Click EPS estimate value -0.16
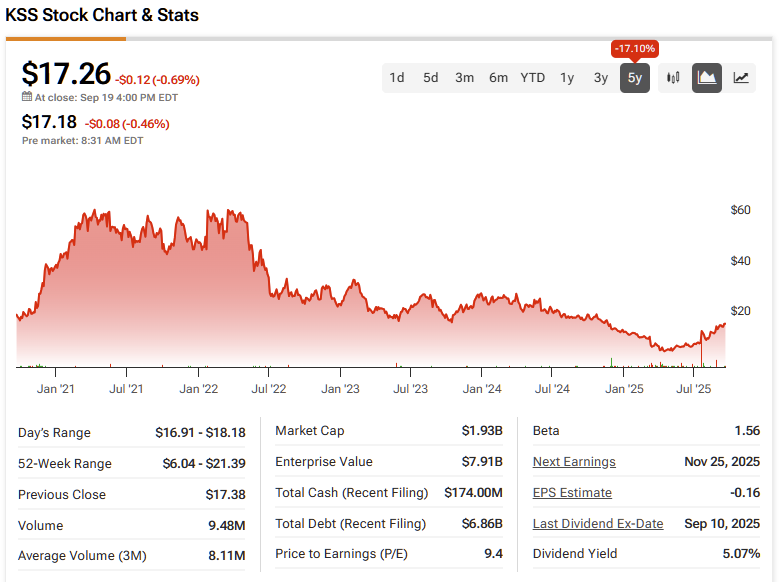This screenshot has width=780, height=582. point(745,492)
